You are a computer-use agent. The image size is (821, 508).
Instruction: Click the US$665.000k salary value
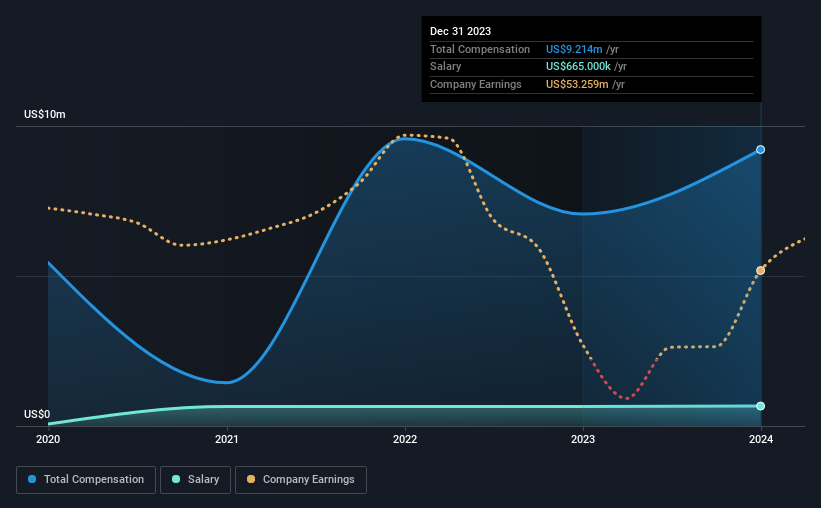pos(578,67)
